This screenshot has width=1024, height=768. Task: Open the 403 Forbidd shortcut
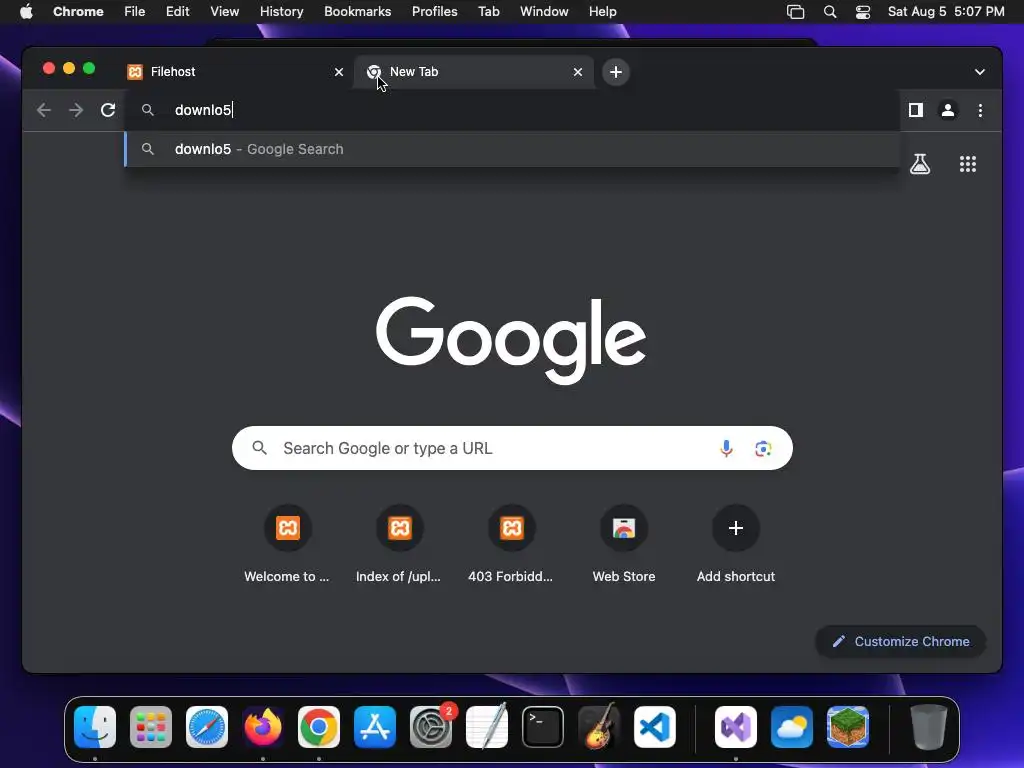tap(511, 544)
